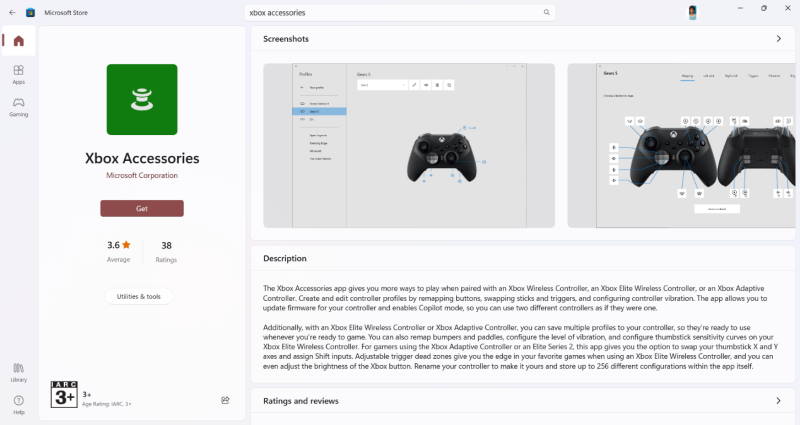Open the second controller mapping screenshot
The width and height of the screenshot is (800, 425).
682,145
